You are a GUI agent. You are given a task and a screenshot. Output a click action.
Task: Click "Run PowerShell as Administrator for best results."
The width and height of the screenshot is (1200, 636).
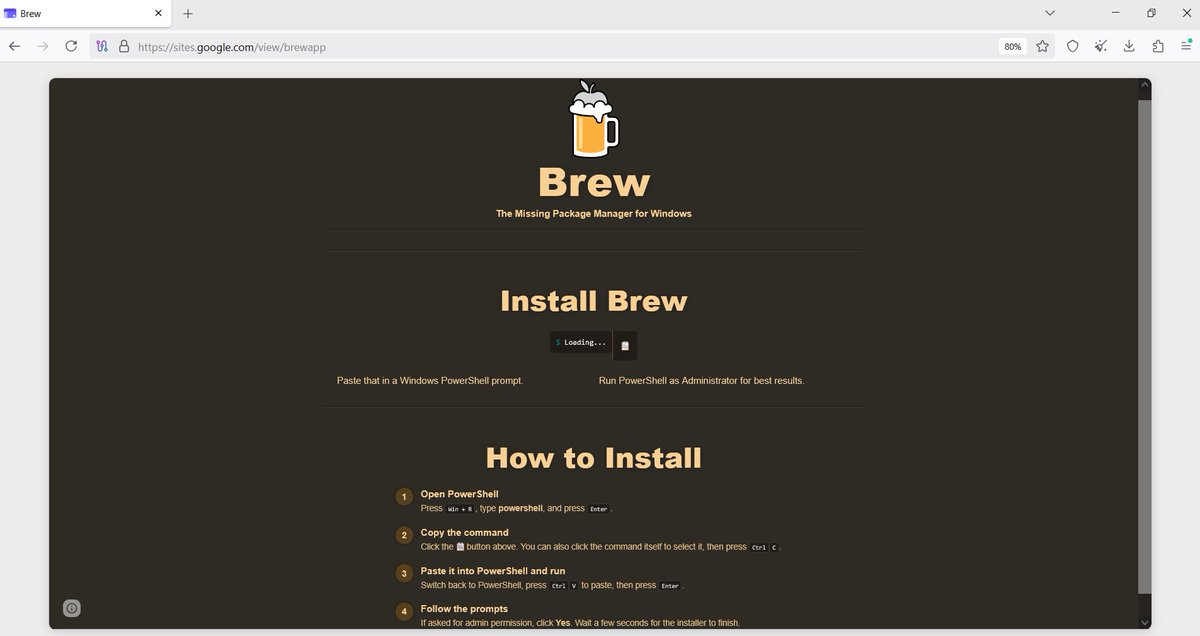(x=701, y=381)
